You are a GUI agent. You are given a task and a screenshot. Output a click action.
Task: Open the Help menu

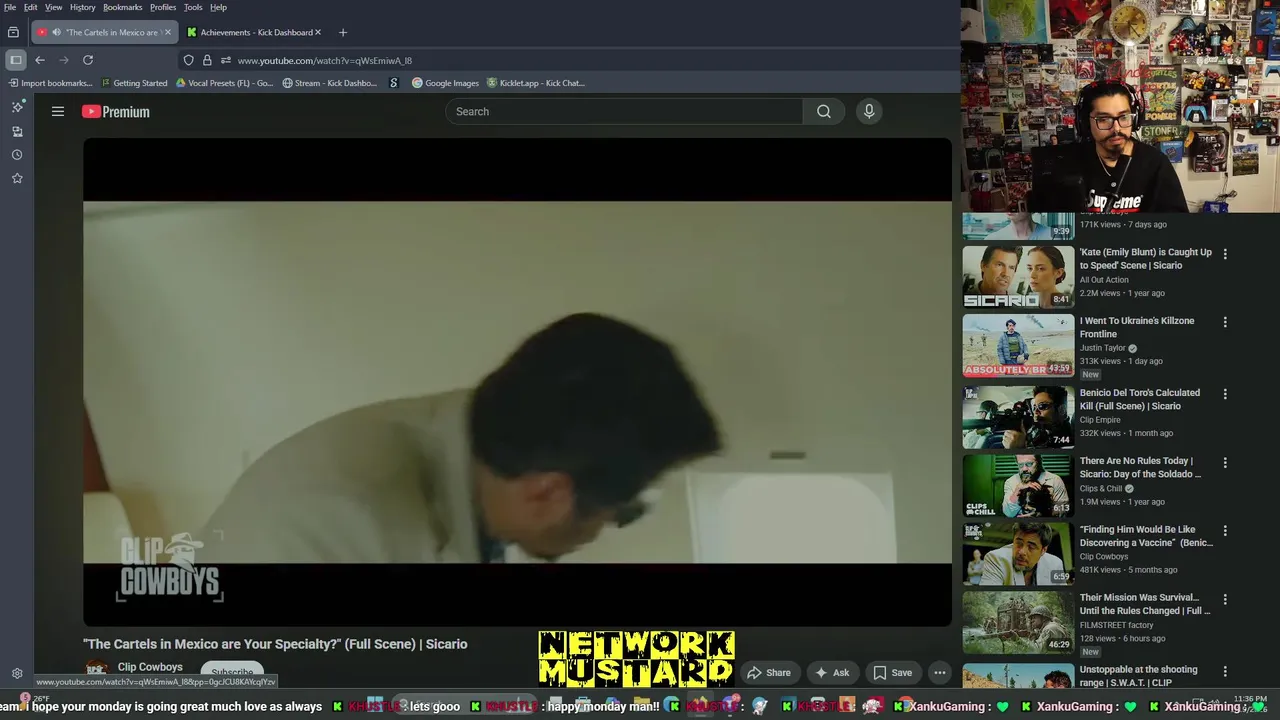pyautogui.click(x=218, y=7)
